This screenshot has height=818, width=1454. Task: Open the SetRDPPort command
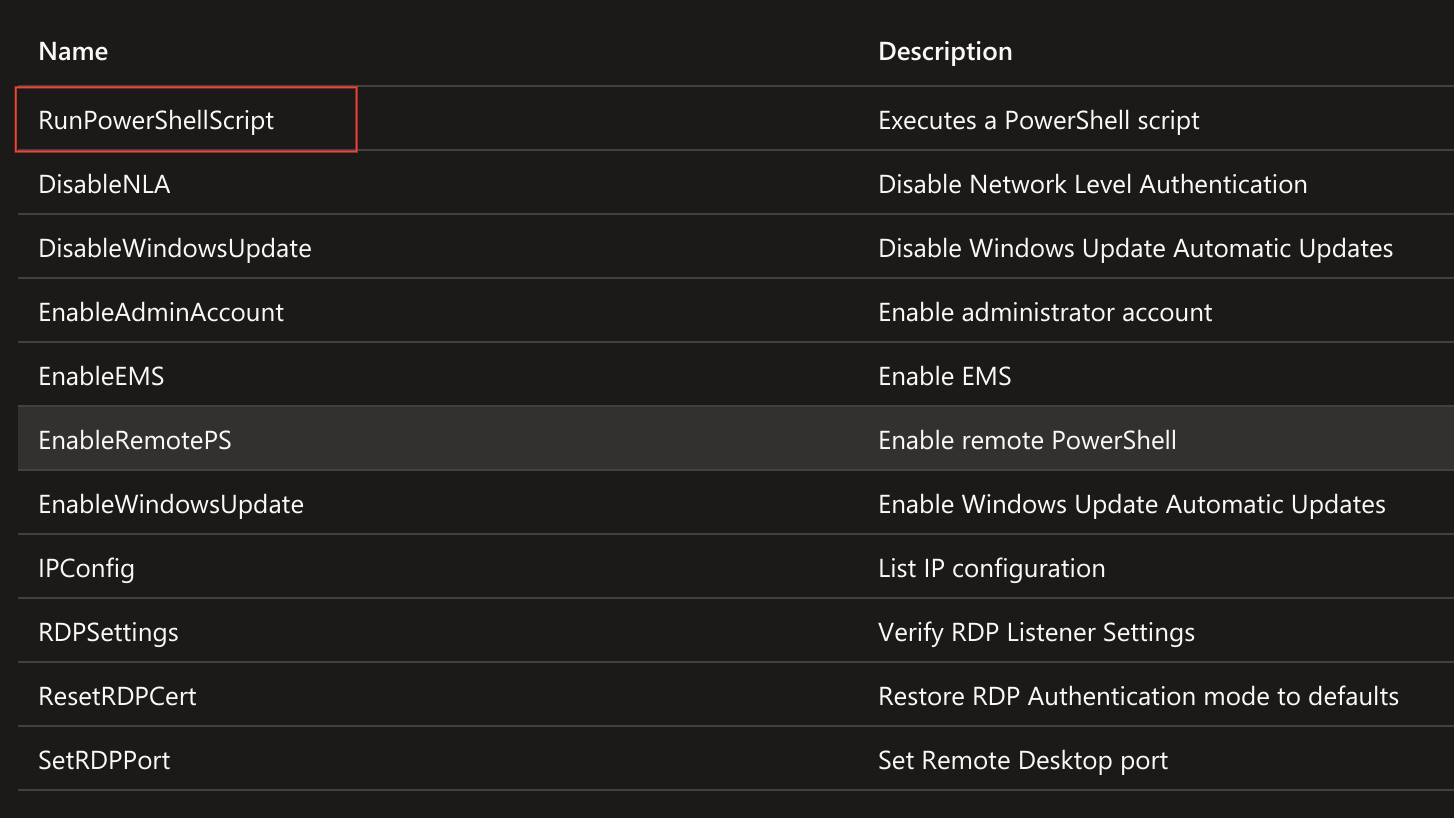coord(104,760)
